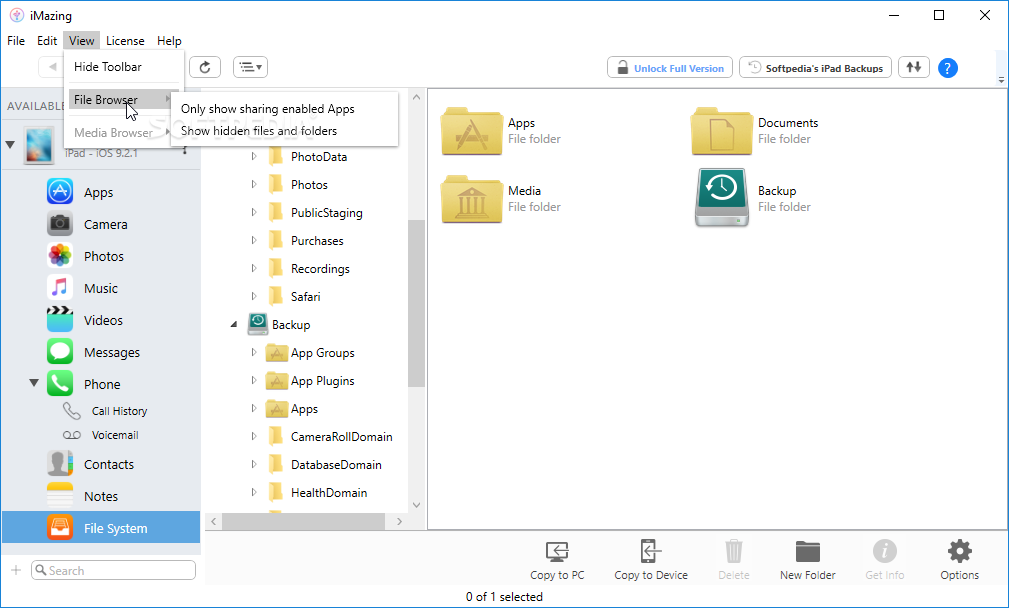Viewport: 1009px width, 608px height.
Task: Close the open View menu
Action: point(82,41)
